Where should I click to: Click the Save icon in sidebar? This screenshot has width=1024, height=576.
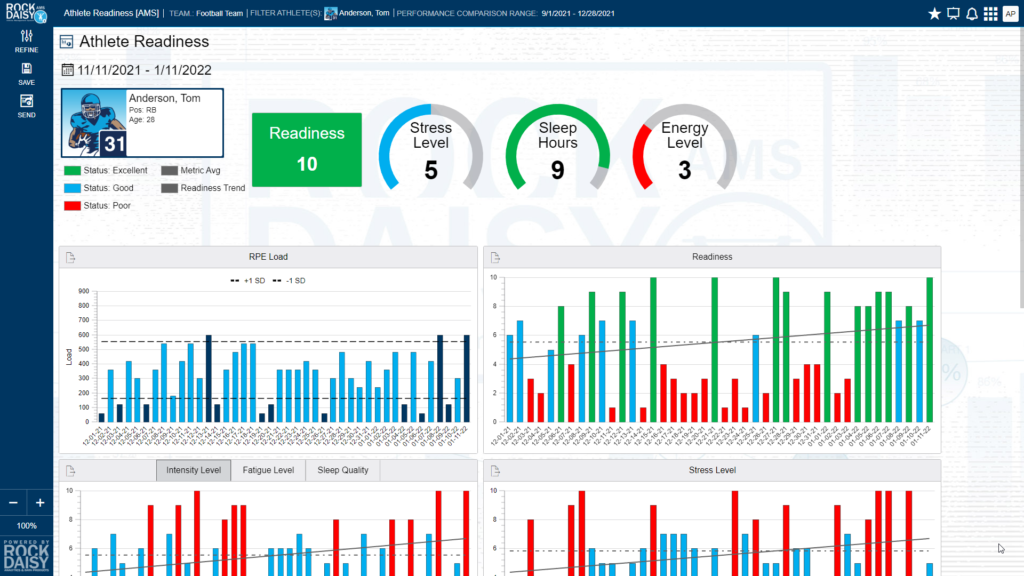(26, 74)
